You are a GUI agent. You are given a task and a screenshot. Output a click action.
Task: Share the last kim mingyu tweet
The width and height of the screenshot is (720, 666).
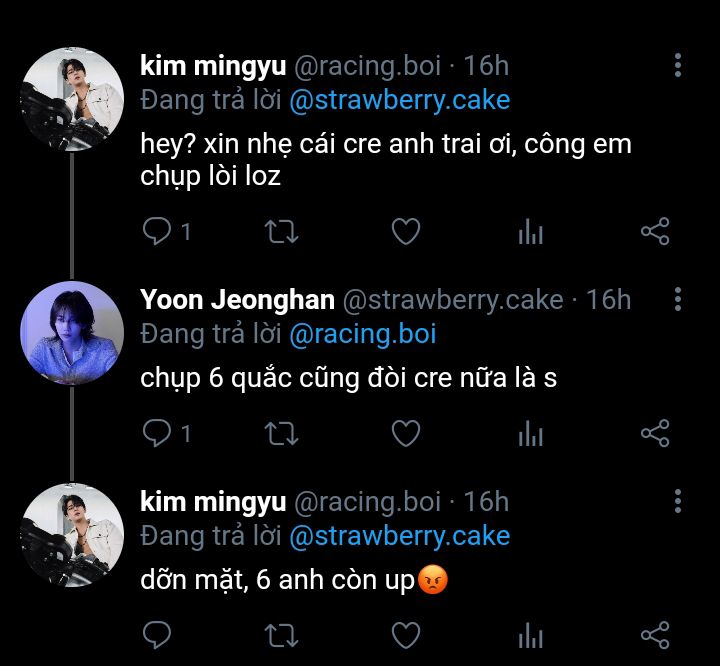click(655, 634)
